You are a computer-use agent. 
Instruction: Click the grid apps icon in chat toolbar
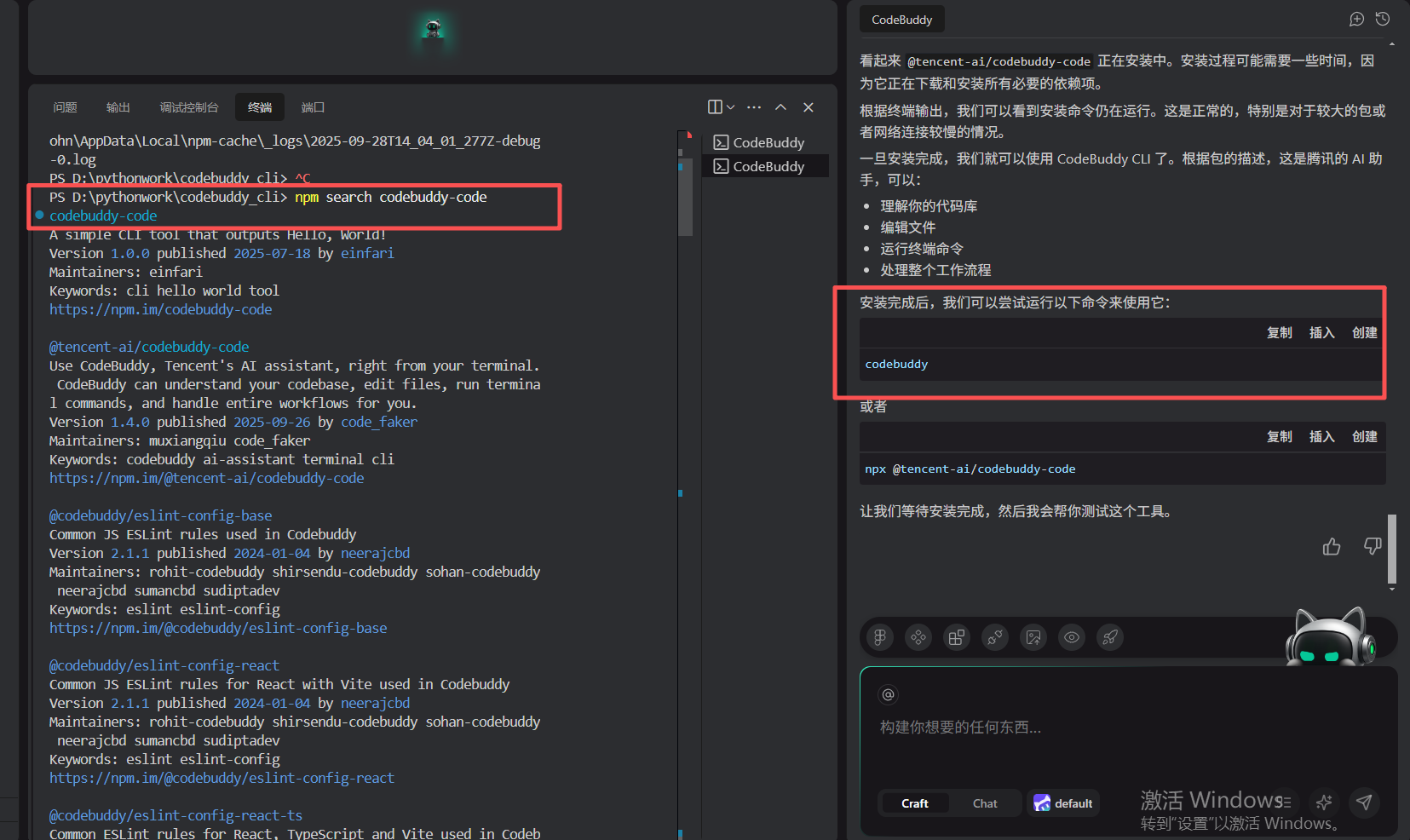click(957, 637)
